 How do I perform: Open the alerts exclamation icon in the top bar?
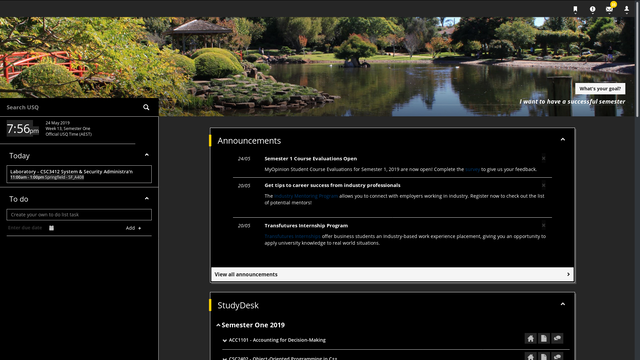(592, 9)
